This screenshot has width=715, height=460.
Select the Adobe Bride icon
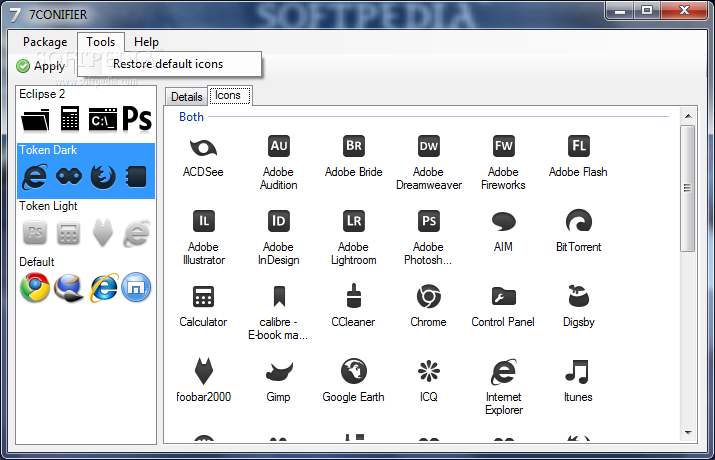point(353,146)
